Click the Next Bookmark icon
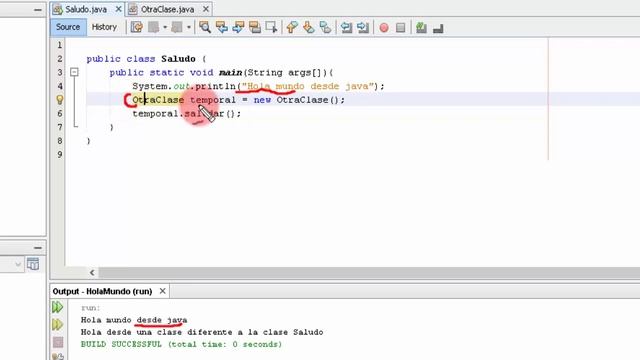This screenshot has height=360, width=640. tap(309, 27)
